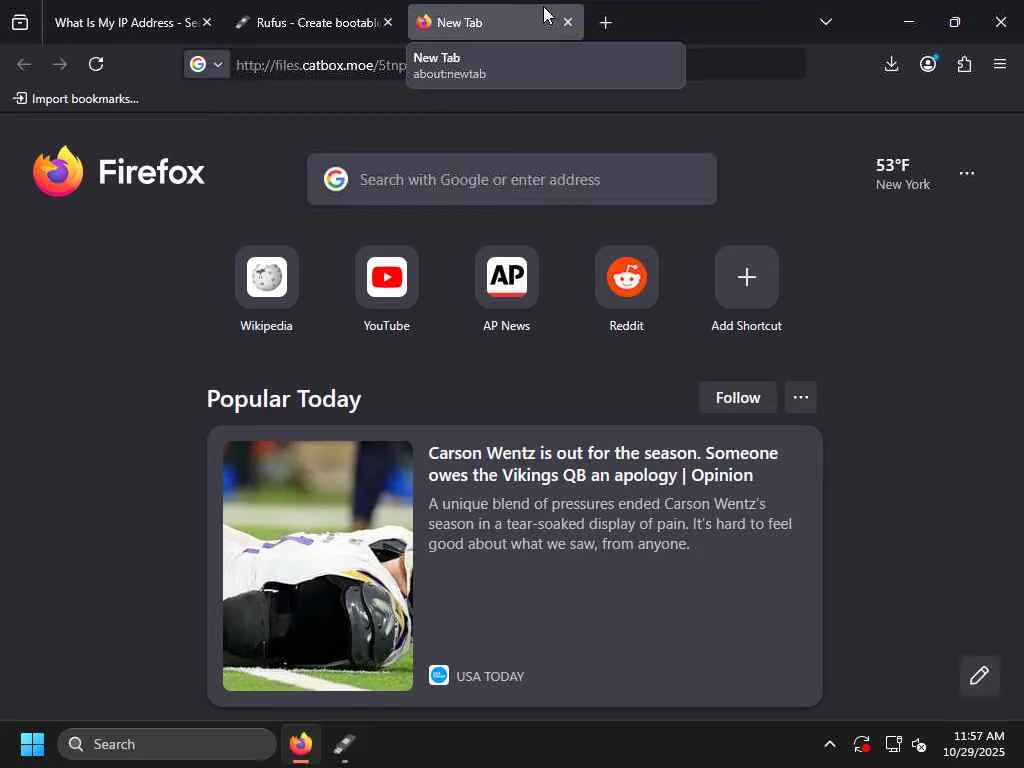Show hidden system tray icons
The image size is (1024, 768).
click(x=829, y=744)
